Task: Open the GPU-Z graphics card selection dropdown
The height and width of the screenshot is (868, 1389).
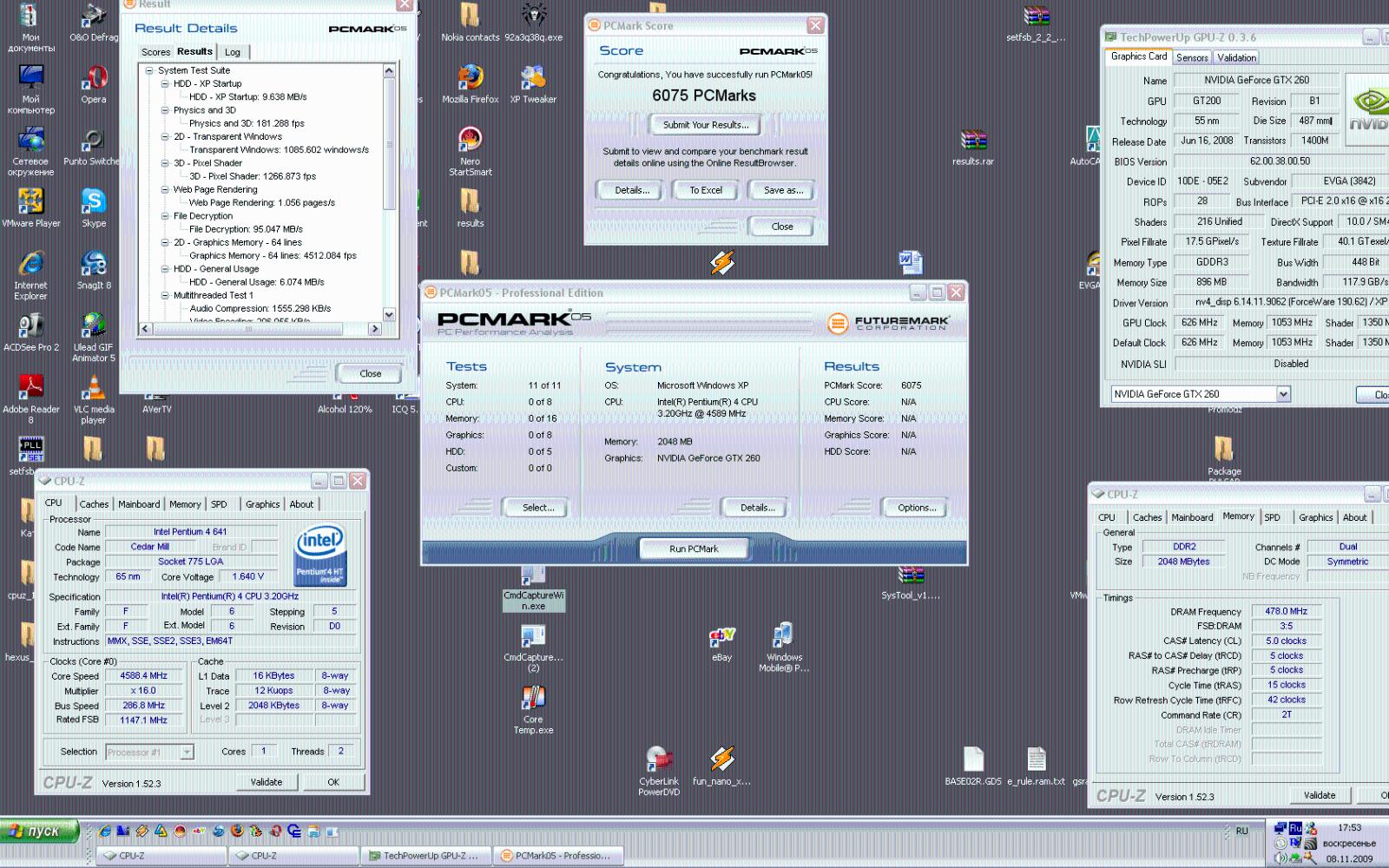Action: coord(1283,394)
